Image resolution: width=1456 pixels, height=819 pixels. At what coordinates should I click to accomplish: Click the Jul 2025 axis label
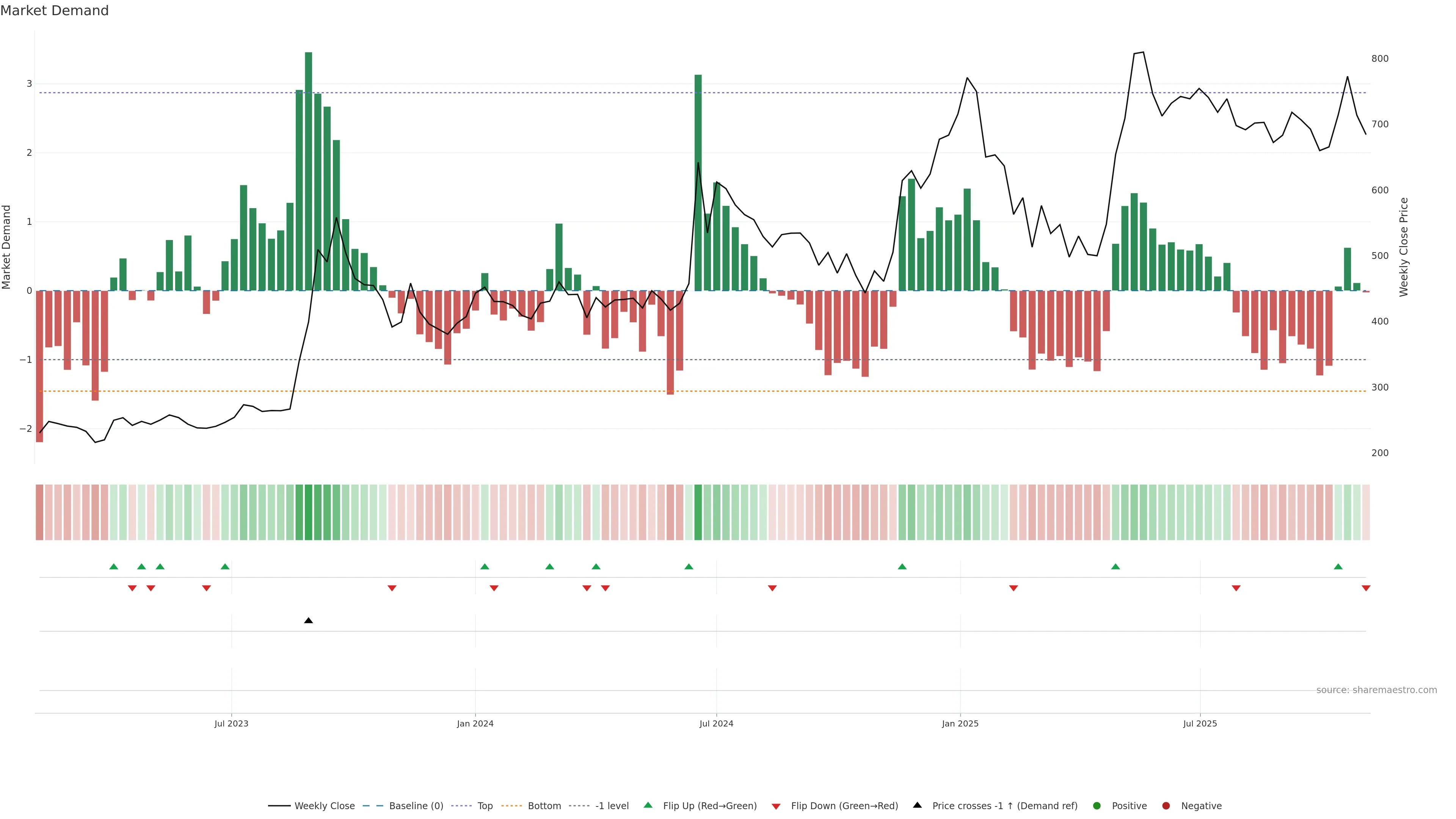[1199, 723]
